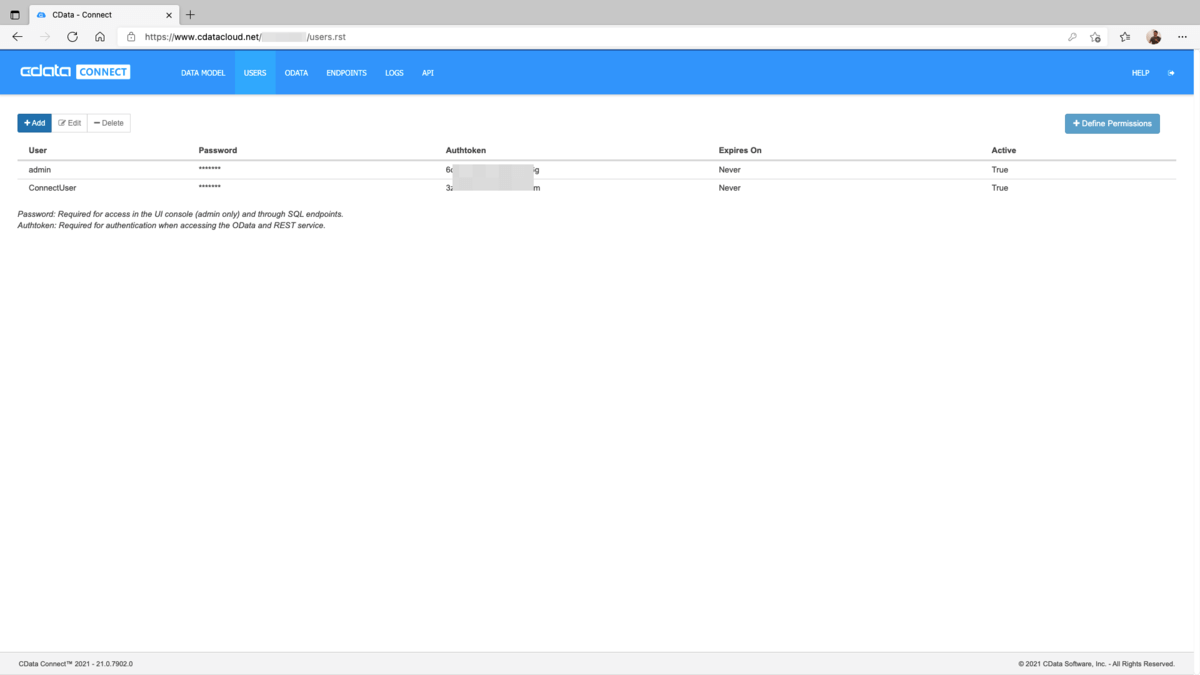
Task: Click admin's True active cell
Action: (x=1000, y=170)
